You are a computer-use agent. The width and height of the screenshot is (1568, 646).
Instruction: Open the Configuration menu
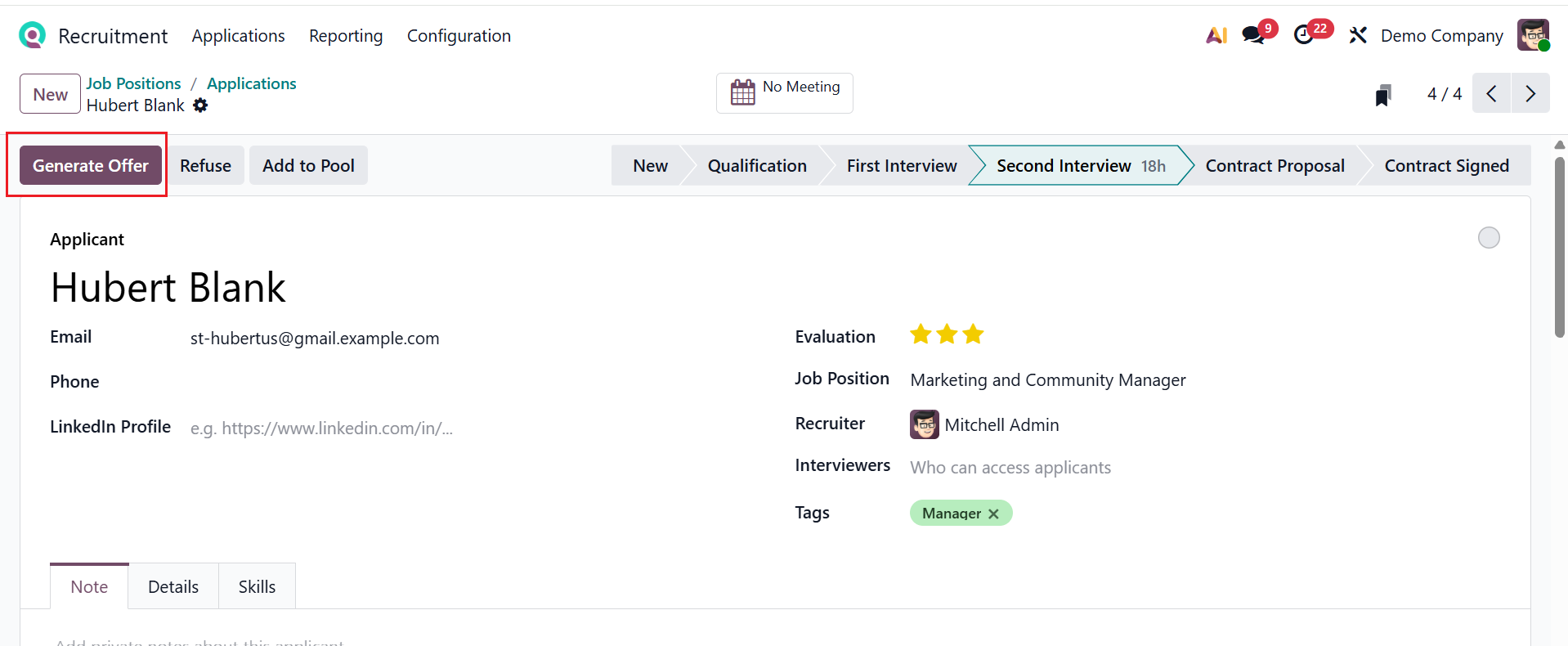tap(459, 36)
